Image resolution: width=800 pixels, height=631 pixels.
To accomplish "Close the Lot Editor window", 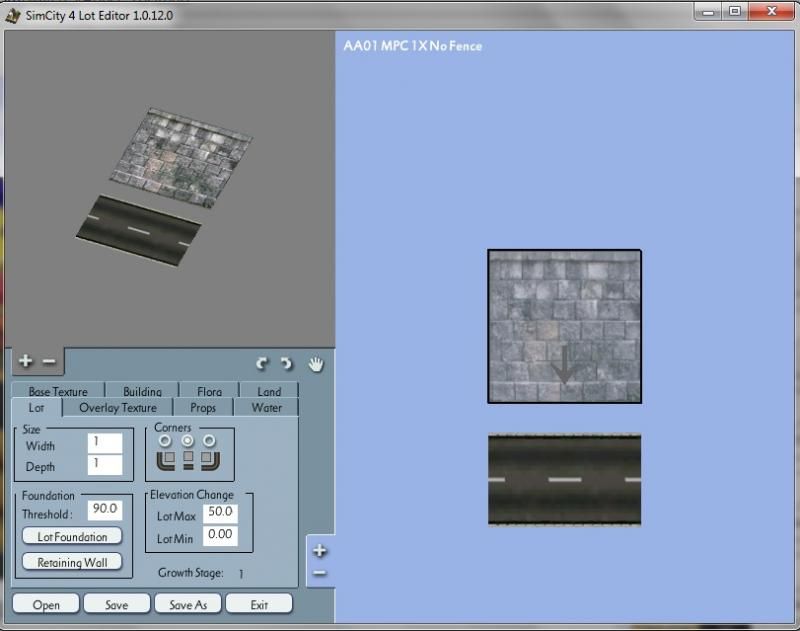I will point(771,11).
